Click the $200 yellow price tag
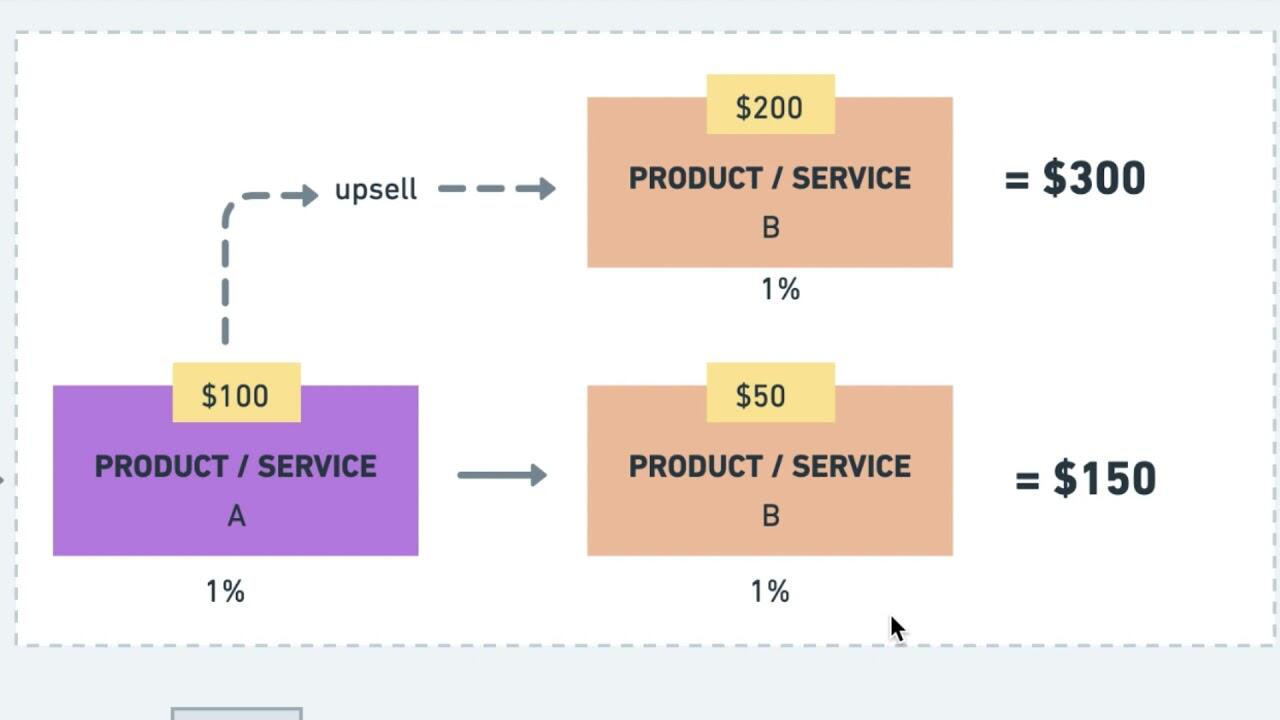Image resolution: width=1280 pixels, height=720 pixels. [x=770, y=105]
